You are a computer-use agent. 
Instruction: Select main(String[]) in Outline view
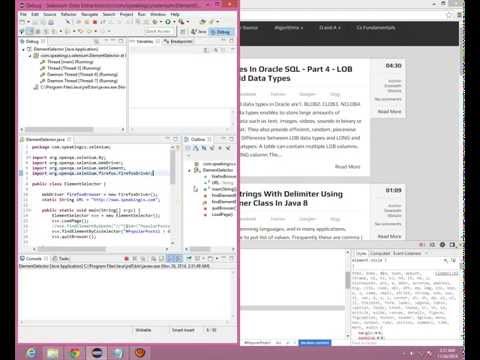point(220,189)
